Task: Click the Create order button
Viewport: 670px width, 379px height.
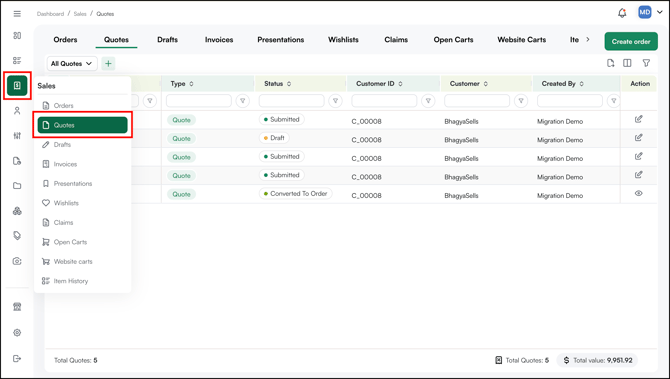Action: click(x=631, y=41)
